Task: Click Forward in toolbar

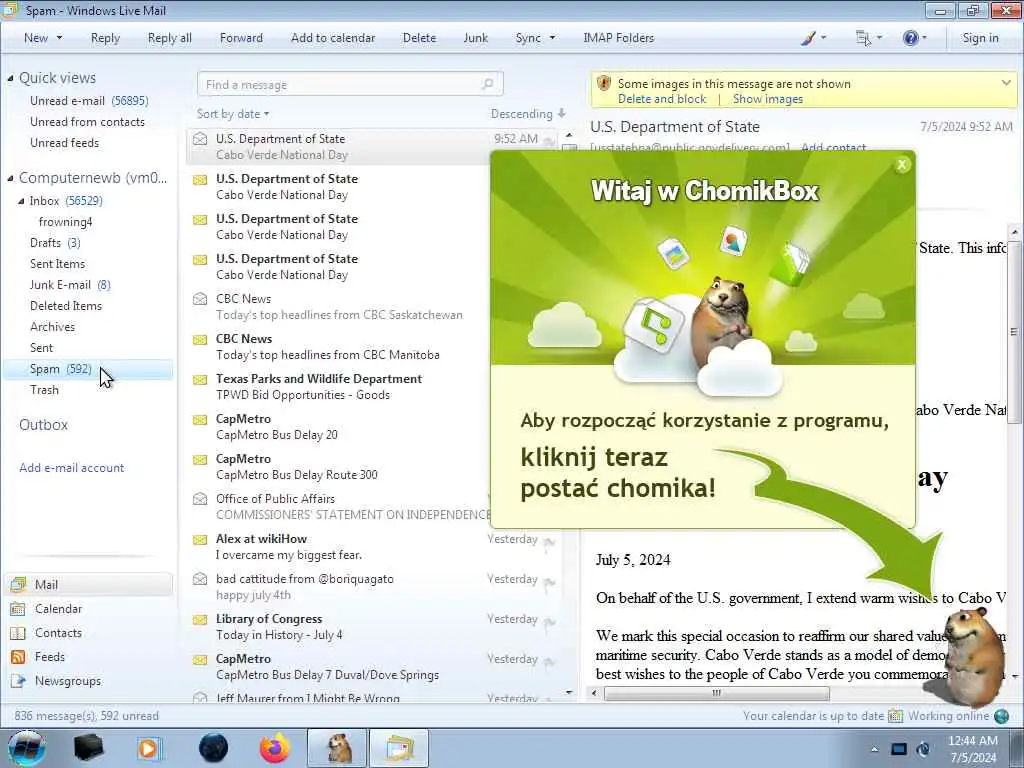Action: (241, 38)
